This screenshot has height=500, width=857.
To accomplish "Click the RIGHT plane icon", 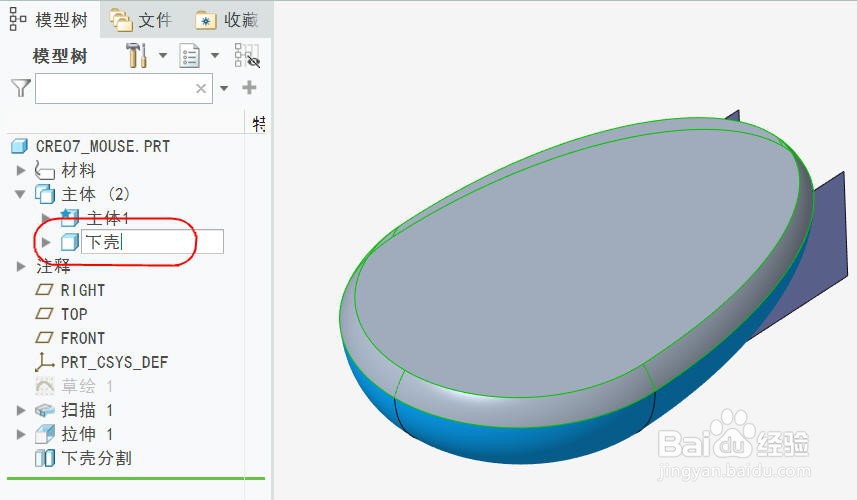I will (44, 290).
